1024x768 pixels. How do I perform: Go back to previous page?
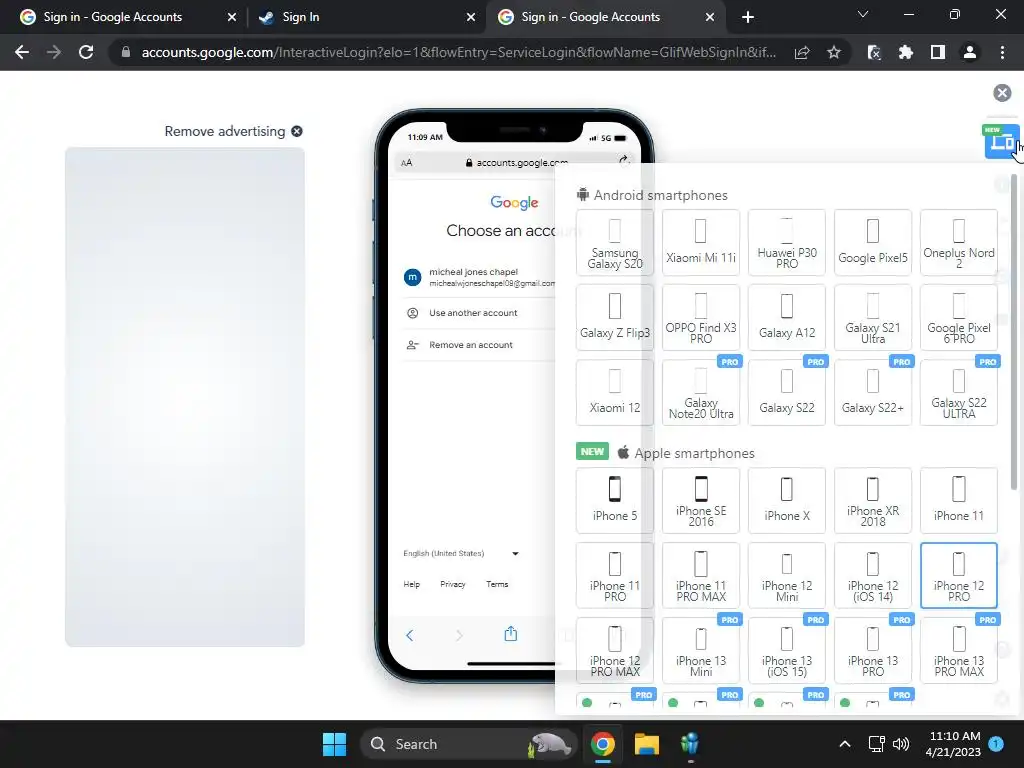22,52
